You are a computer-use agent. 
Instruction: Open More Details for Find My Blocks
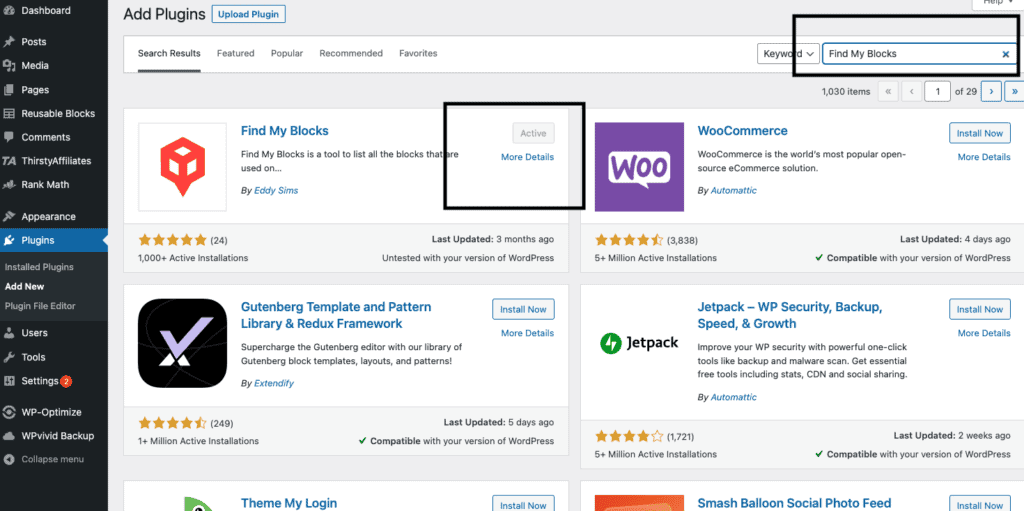click(x=527, y=157)
